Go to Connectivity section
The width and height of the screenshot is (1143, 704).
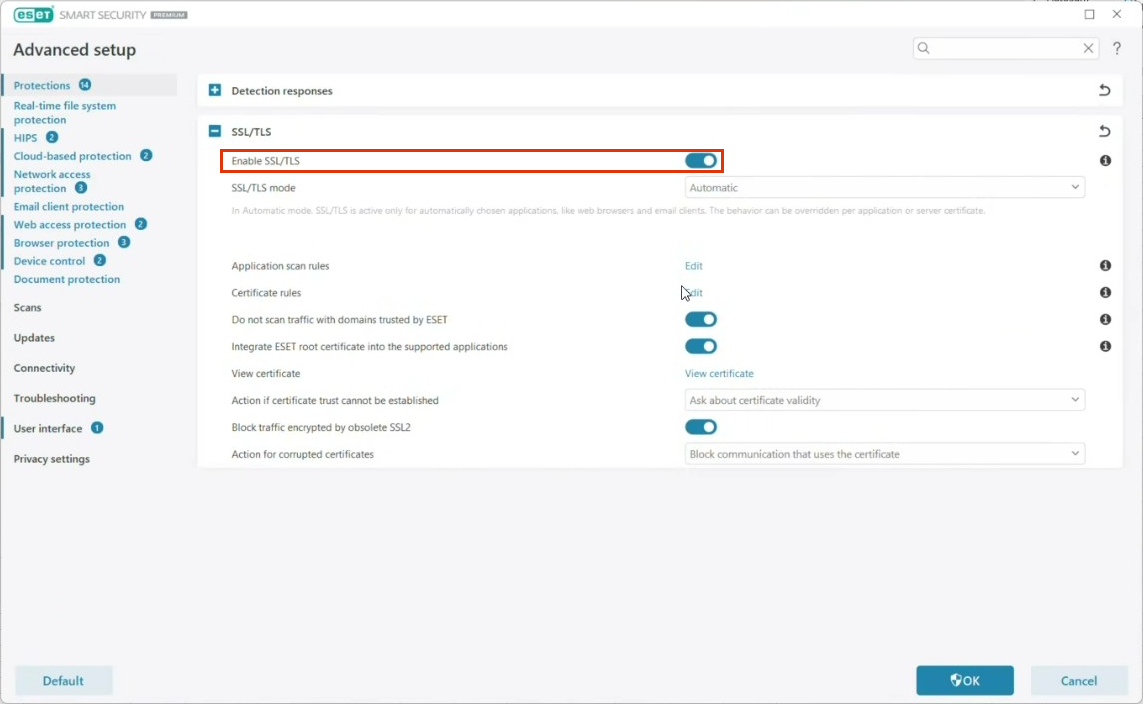[44, 368]
